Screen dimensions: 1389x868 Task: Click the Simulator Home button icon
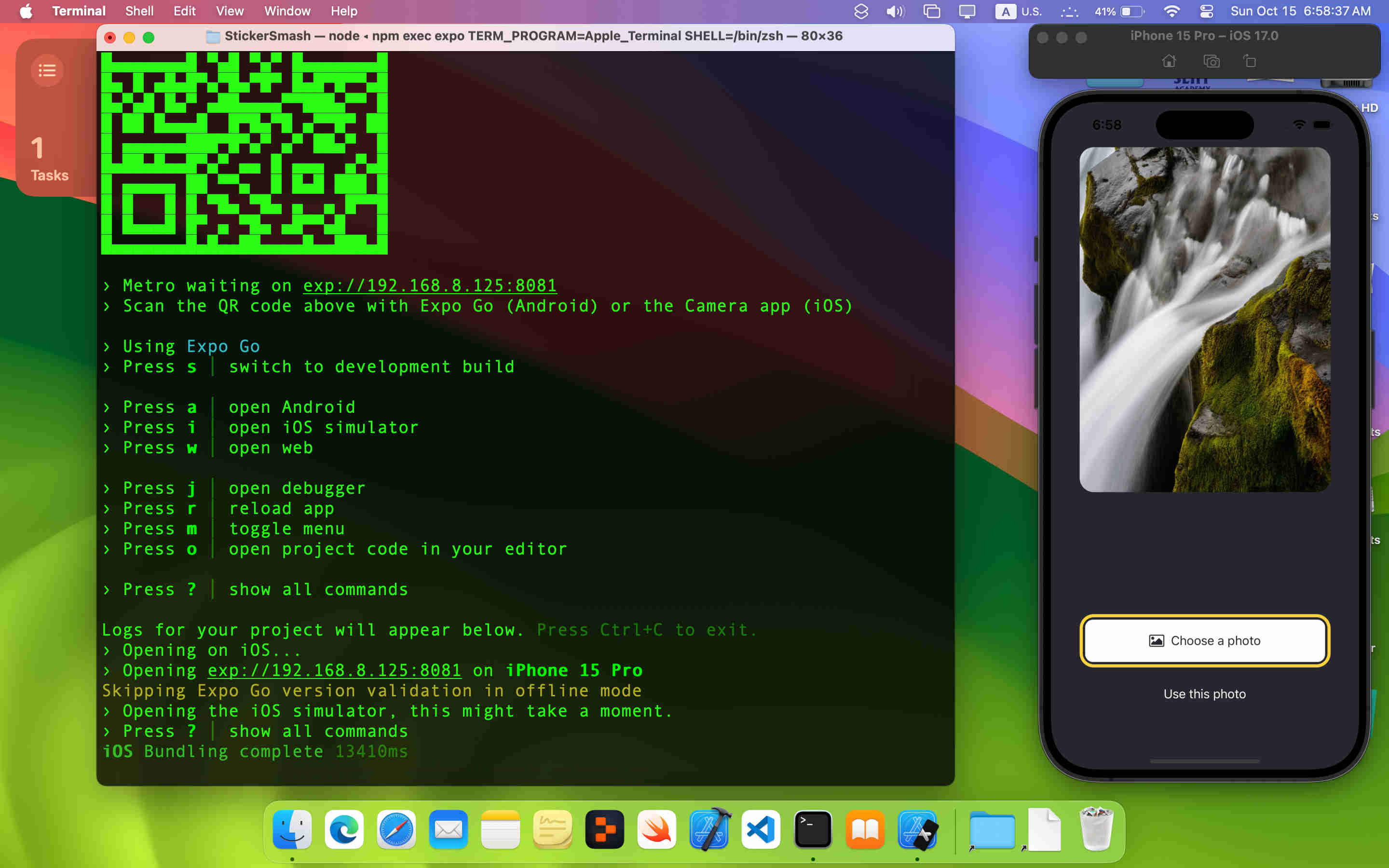1169,61
